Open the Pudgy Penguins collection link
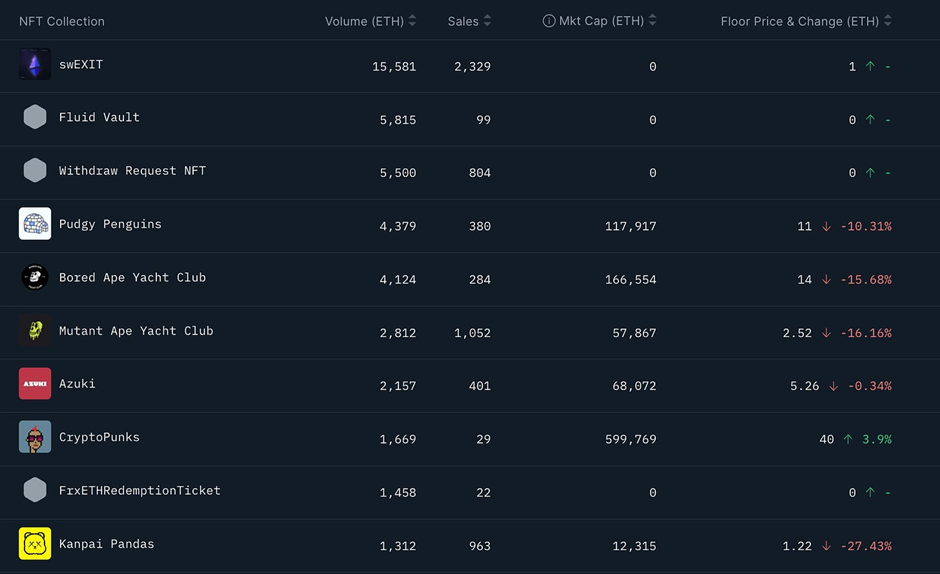Screen dimensions: 940x574 tap(110, 224)
